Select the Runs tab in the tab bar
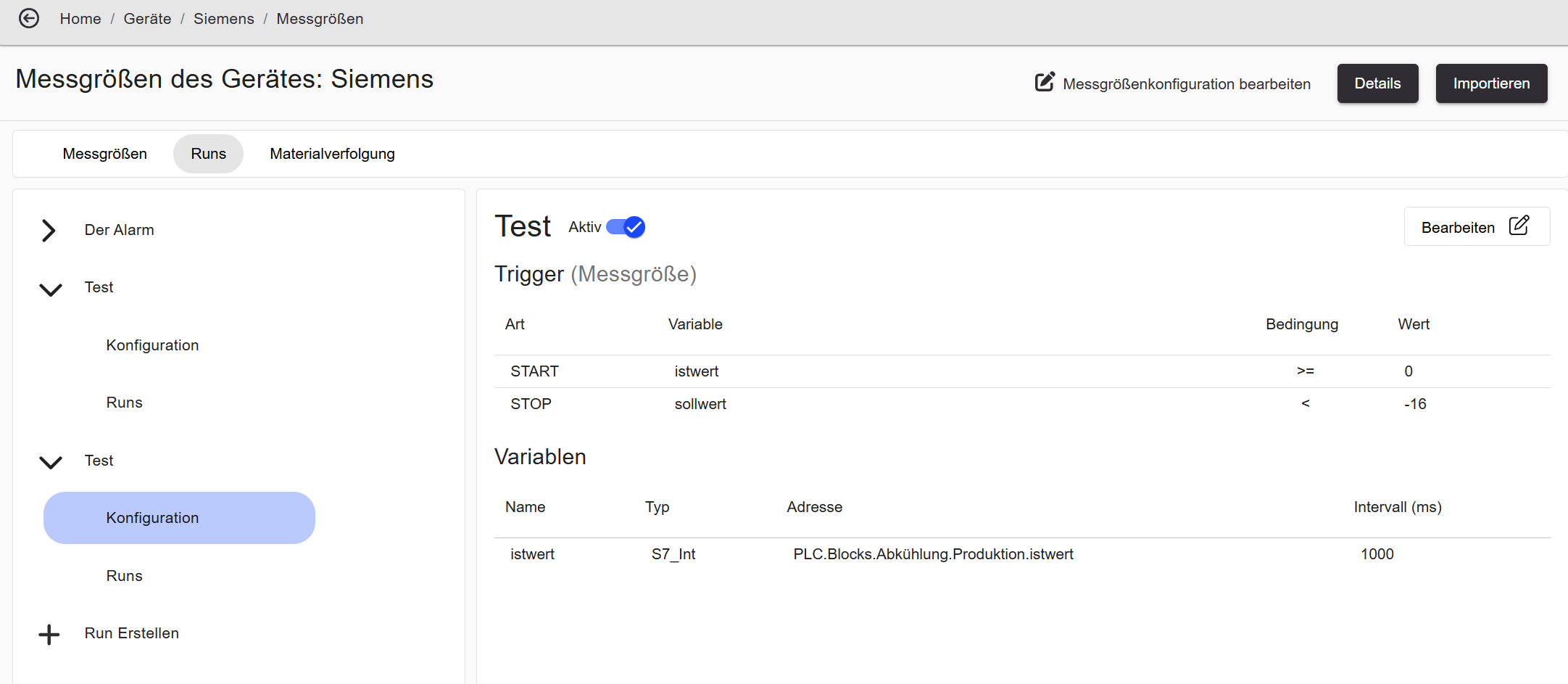Viewport: 1568px width, 684px height. (209, 154)
